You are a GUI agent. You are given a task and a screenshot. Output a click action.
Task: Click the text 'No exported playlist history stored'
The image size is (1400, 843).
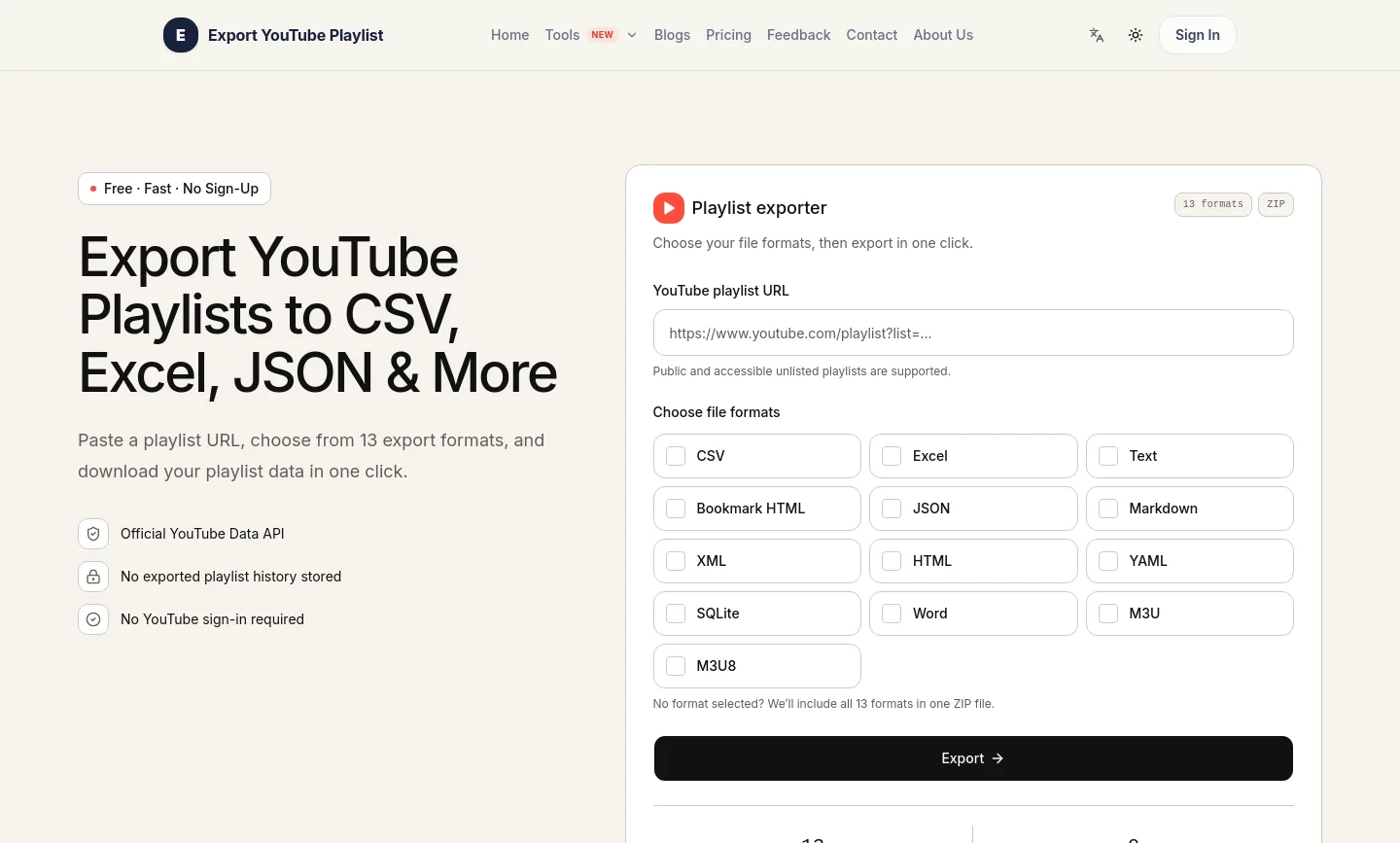click(231, 577)
